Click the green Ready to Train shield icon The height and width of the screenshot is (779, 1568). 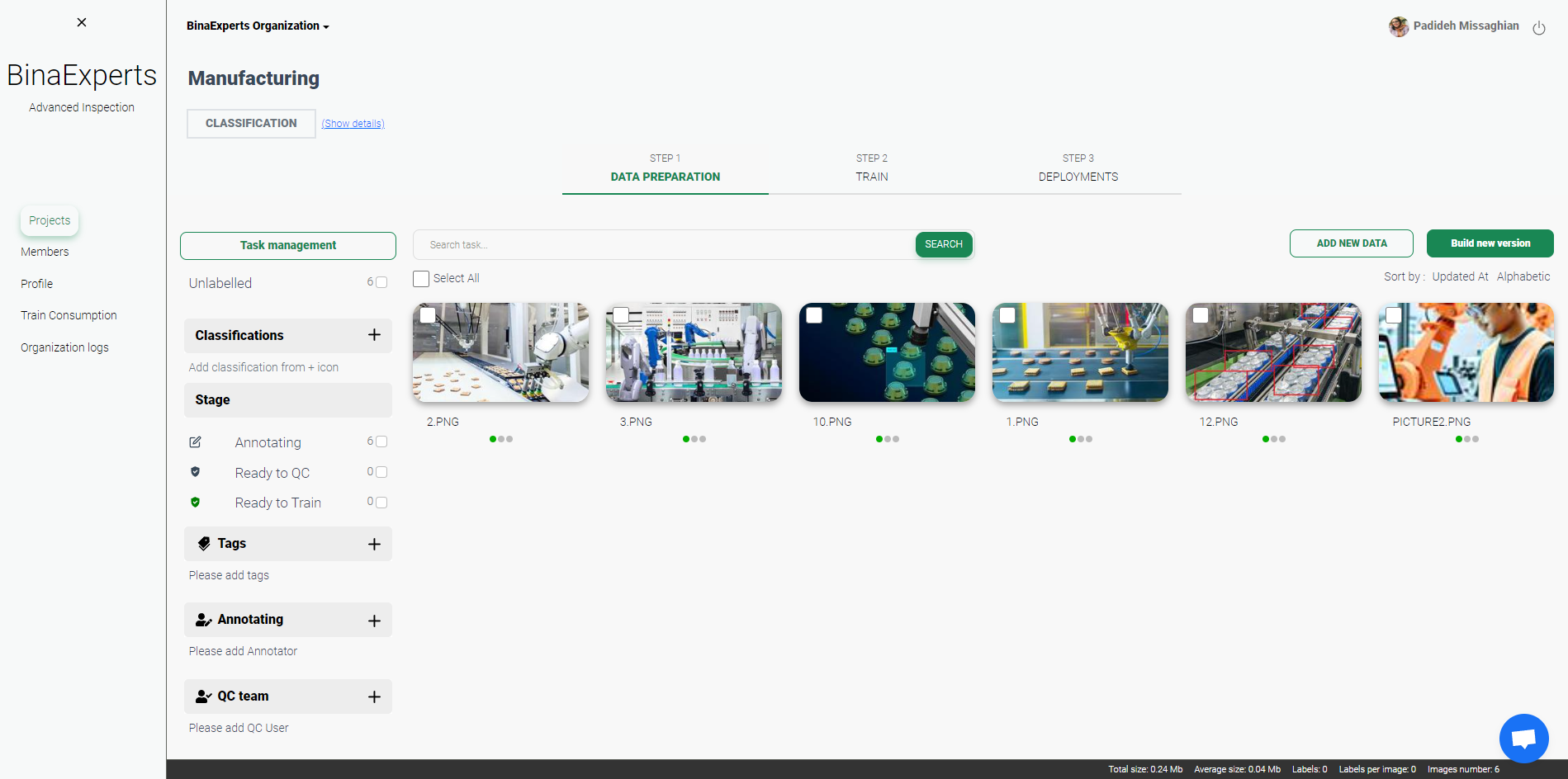point(196,502)
